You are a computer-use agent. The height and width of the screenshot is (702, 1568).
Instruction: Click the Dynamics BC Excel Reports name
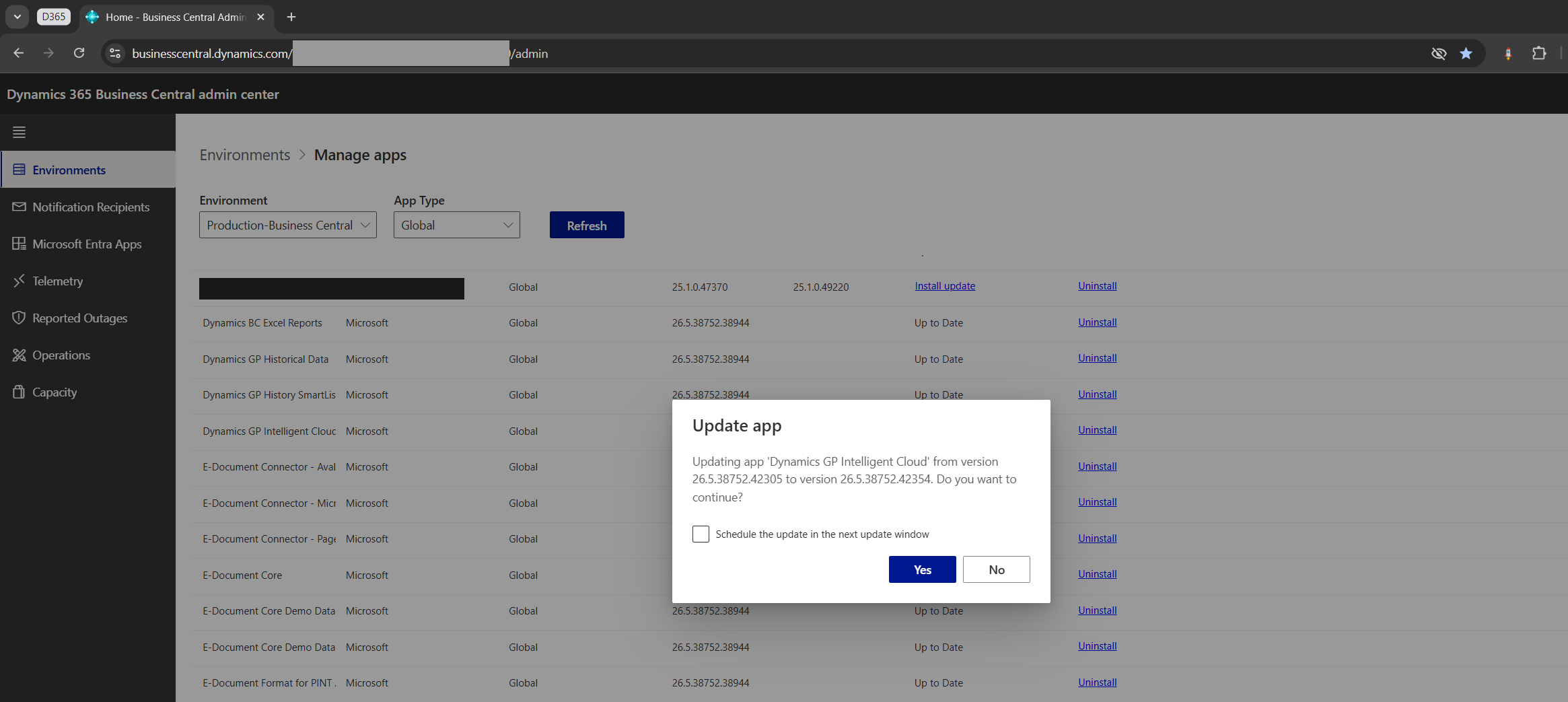262,323
